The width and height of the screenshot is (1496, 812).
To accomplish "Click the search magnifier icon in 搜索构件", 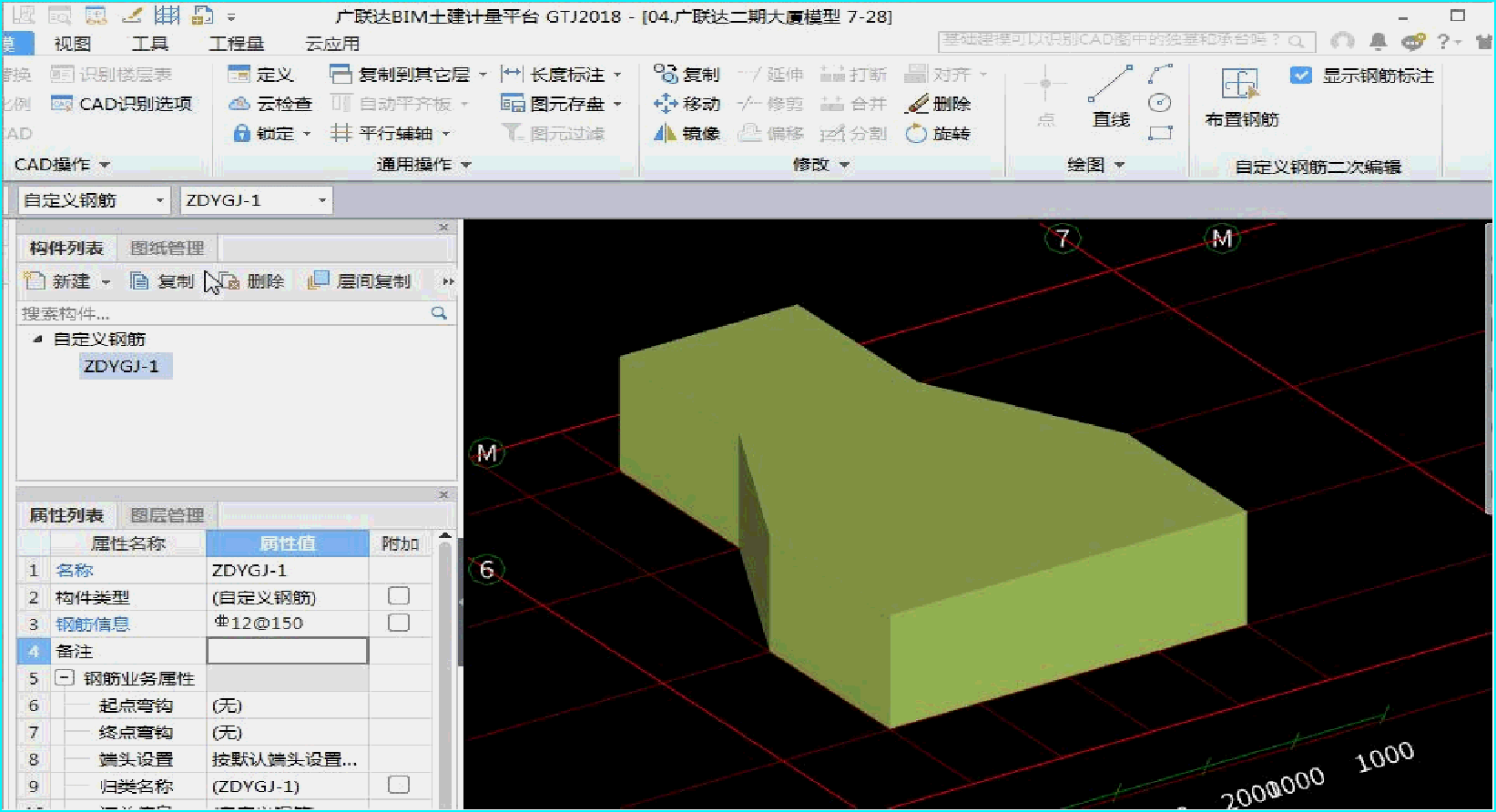I will 439,313.
